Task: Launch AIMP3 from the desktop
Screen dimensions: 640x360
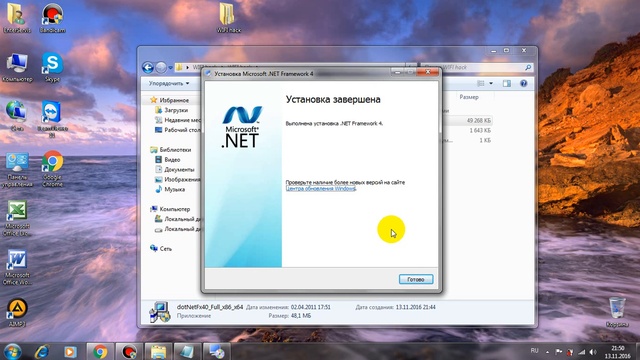Action: point(17,313)
